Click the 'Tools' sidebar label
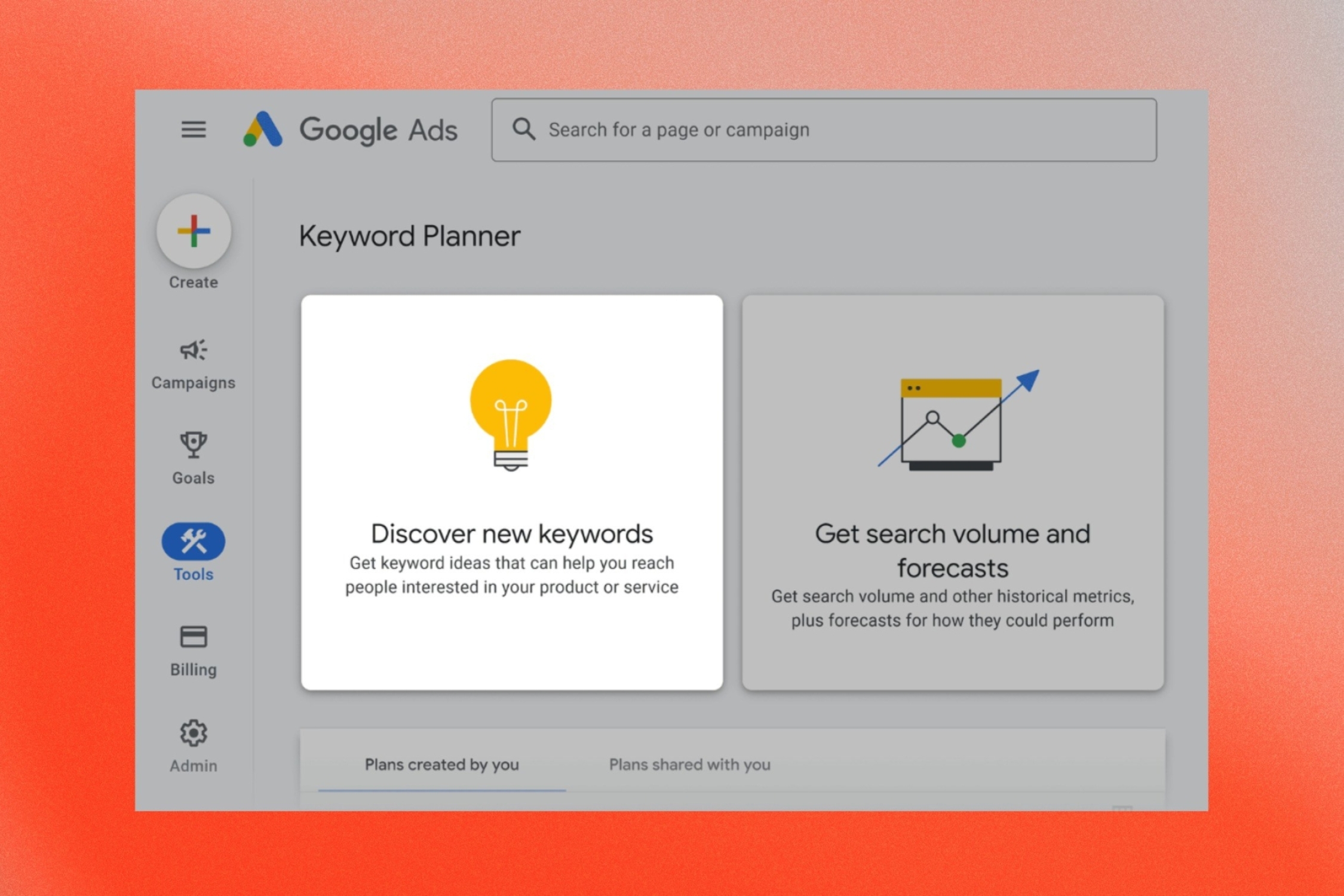 [x=194, y=574]
